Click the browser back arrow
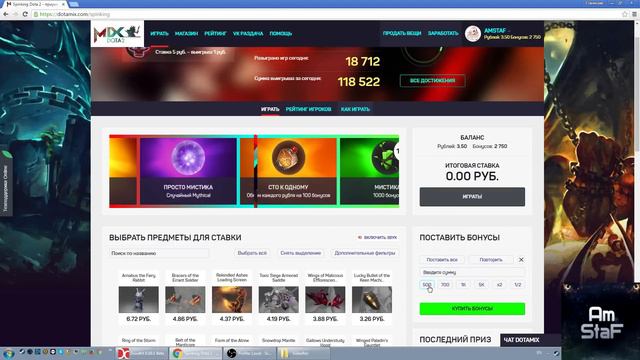 6,14
